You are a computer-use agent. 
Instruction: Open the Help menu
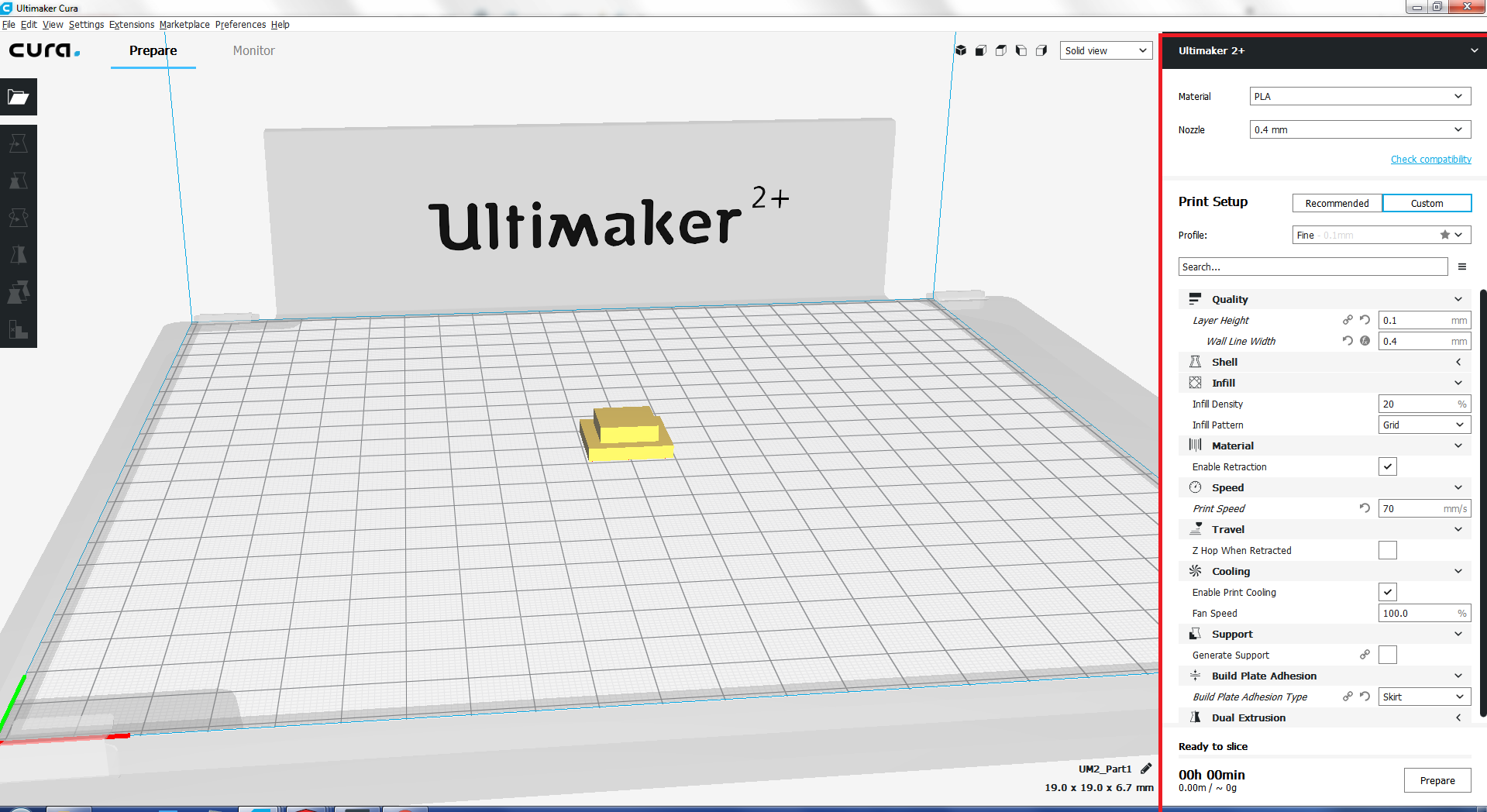(280, 25)
